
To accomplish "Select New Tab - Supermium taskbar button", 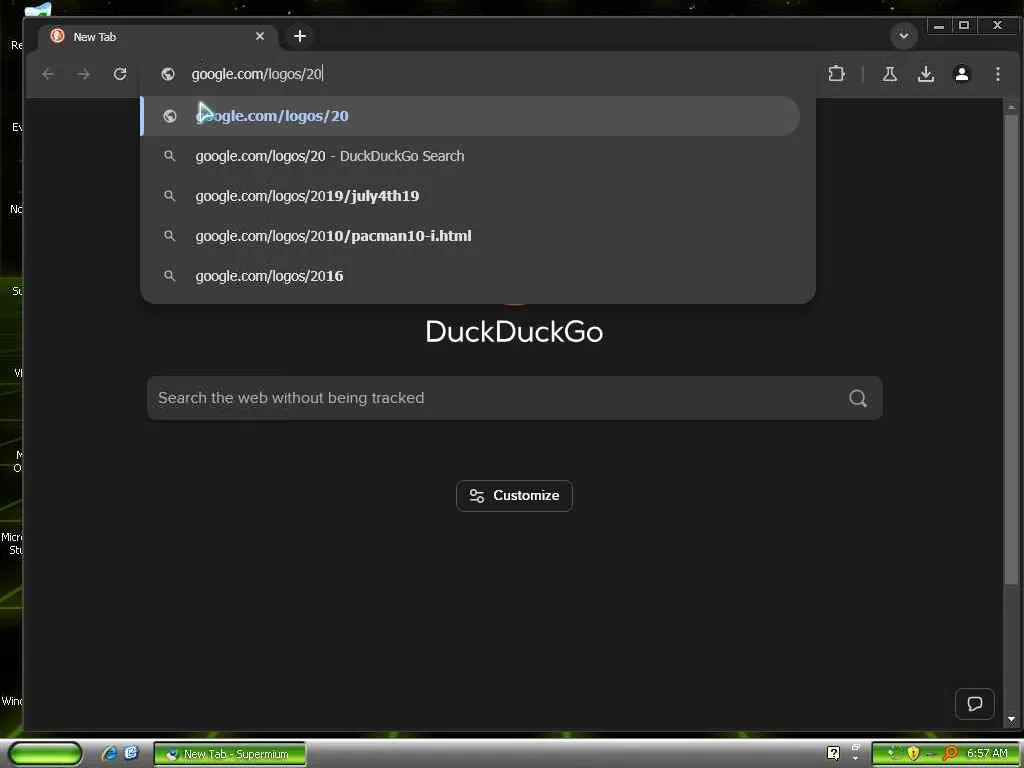I will pos(229,754).
